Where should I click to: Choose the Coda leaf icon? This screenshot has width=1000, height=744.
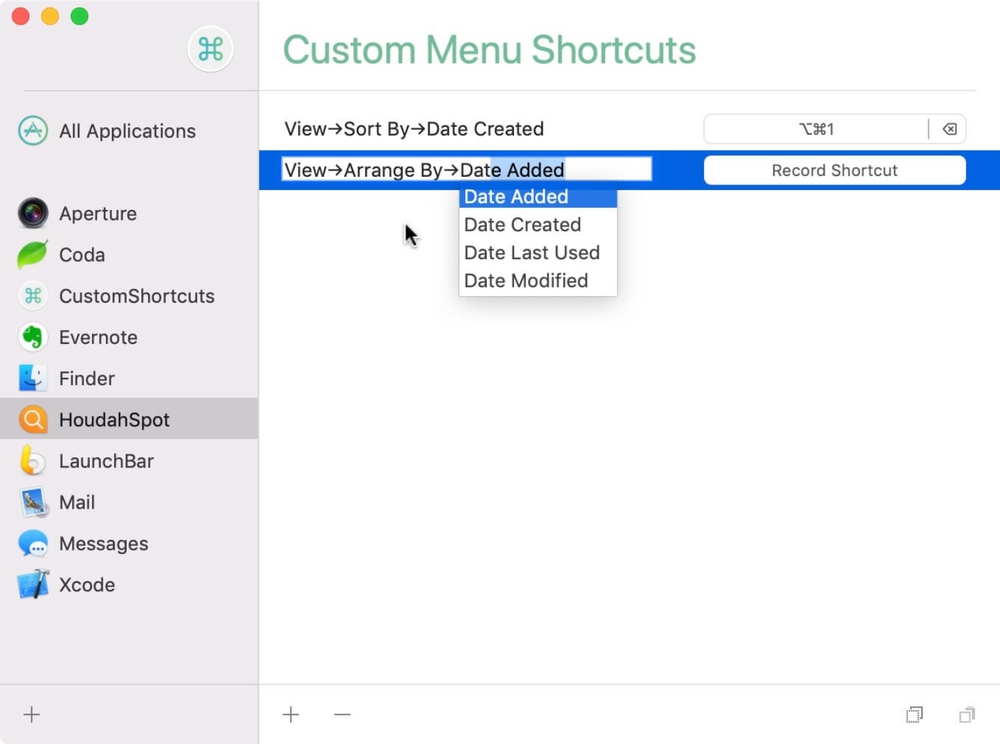coord(33,254)
